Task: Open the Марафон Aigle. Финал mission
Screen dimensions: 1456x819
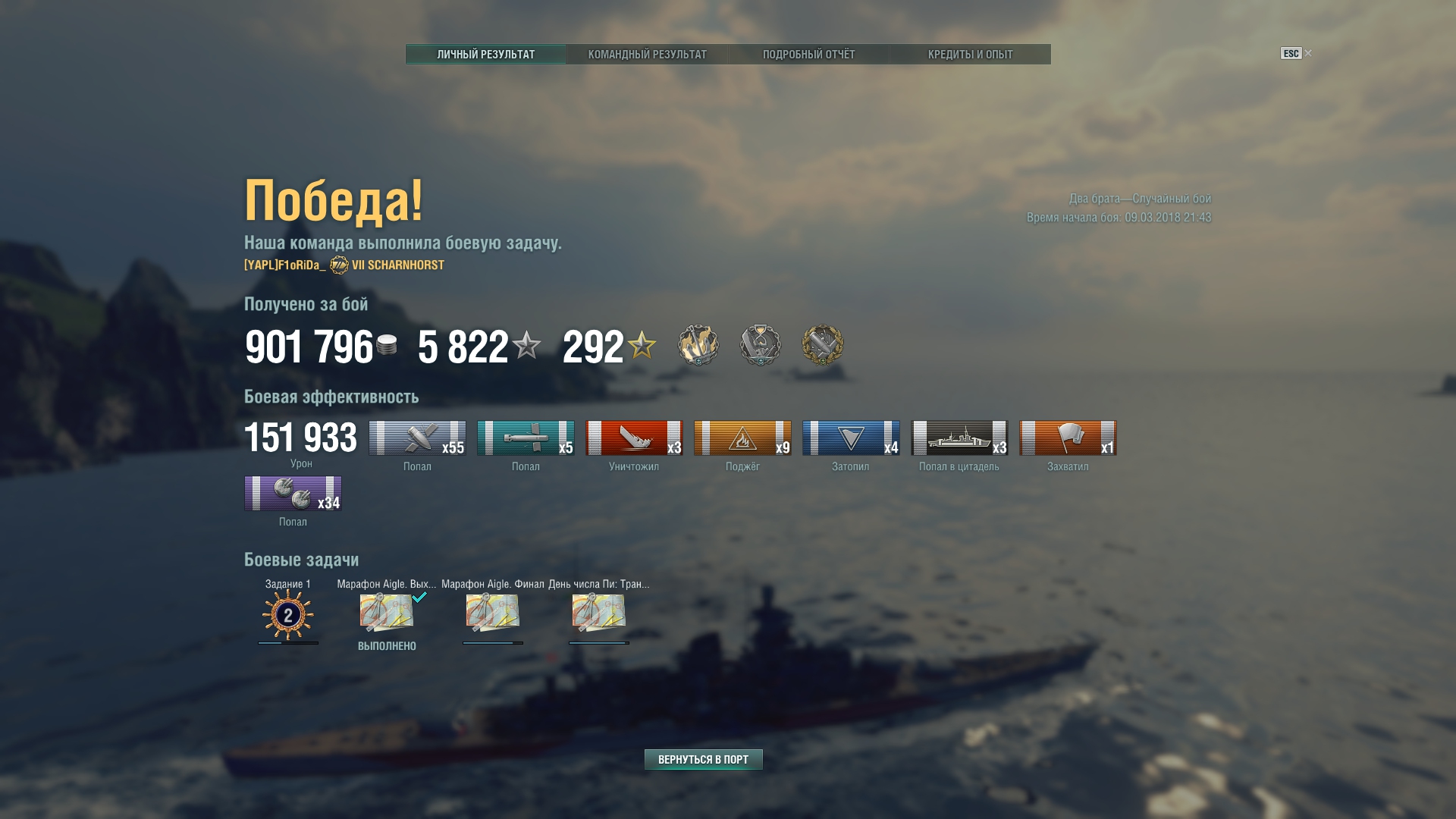Action: 493,613
